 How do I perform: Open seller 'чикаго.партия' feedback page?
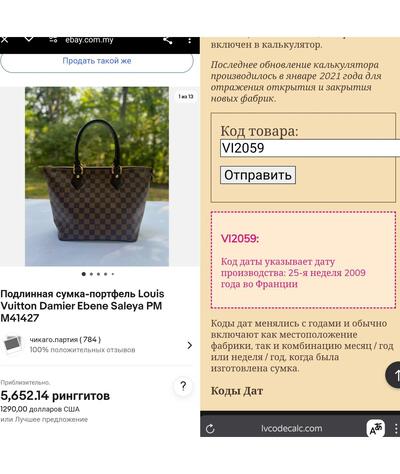pos(65,340)
